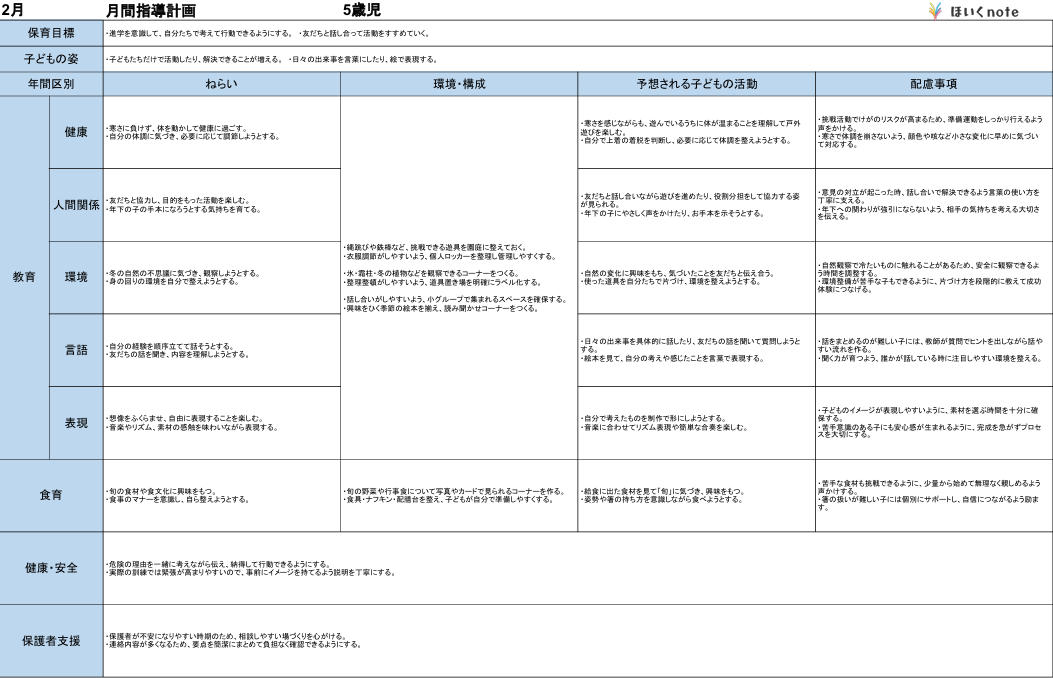Click the 人間関係 row label
This screenshot has height=678, width=1053.
click(76, 206)
